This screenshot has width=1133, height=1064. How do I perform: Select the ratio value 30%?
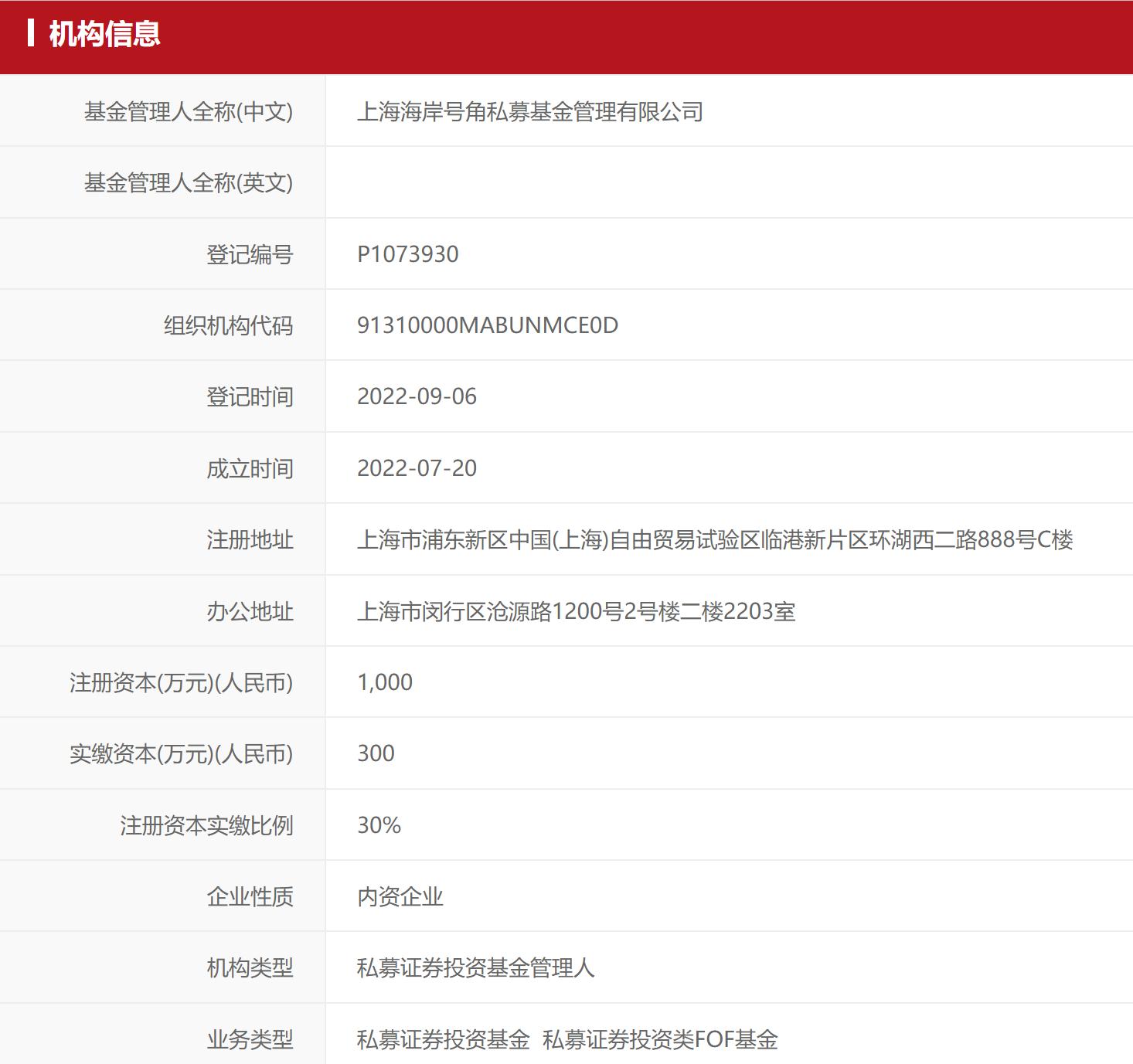[379, 825]
